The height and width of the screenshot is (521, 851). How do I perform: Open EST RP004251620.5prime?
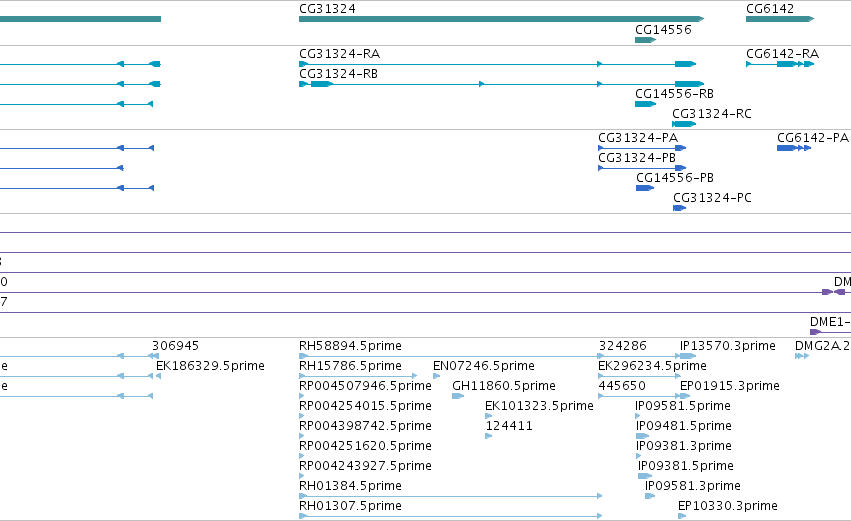coord(365,446)
